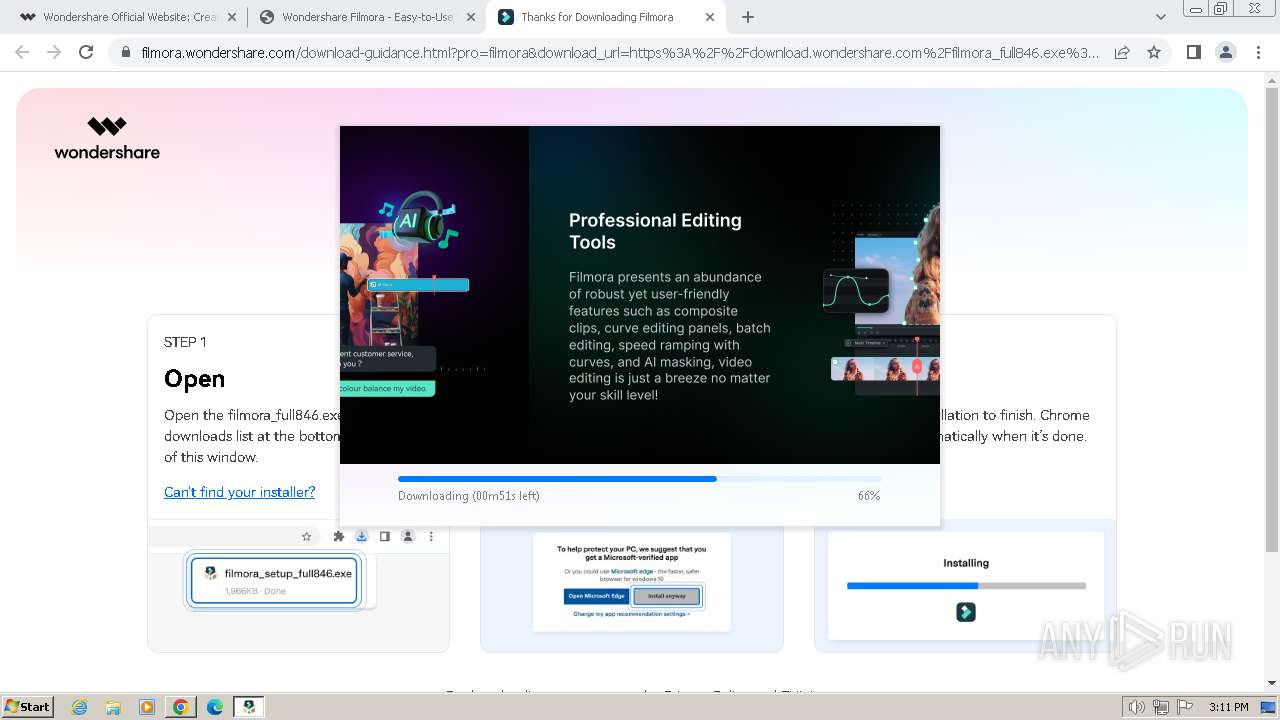Switch to Wondershare Official Website tab
This screenshot has width=1280, height=720.
coord(118,17)
